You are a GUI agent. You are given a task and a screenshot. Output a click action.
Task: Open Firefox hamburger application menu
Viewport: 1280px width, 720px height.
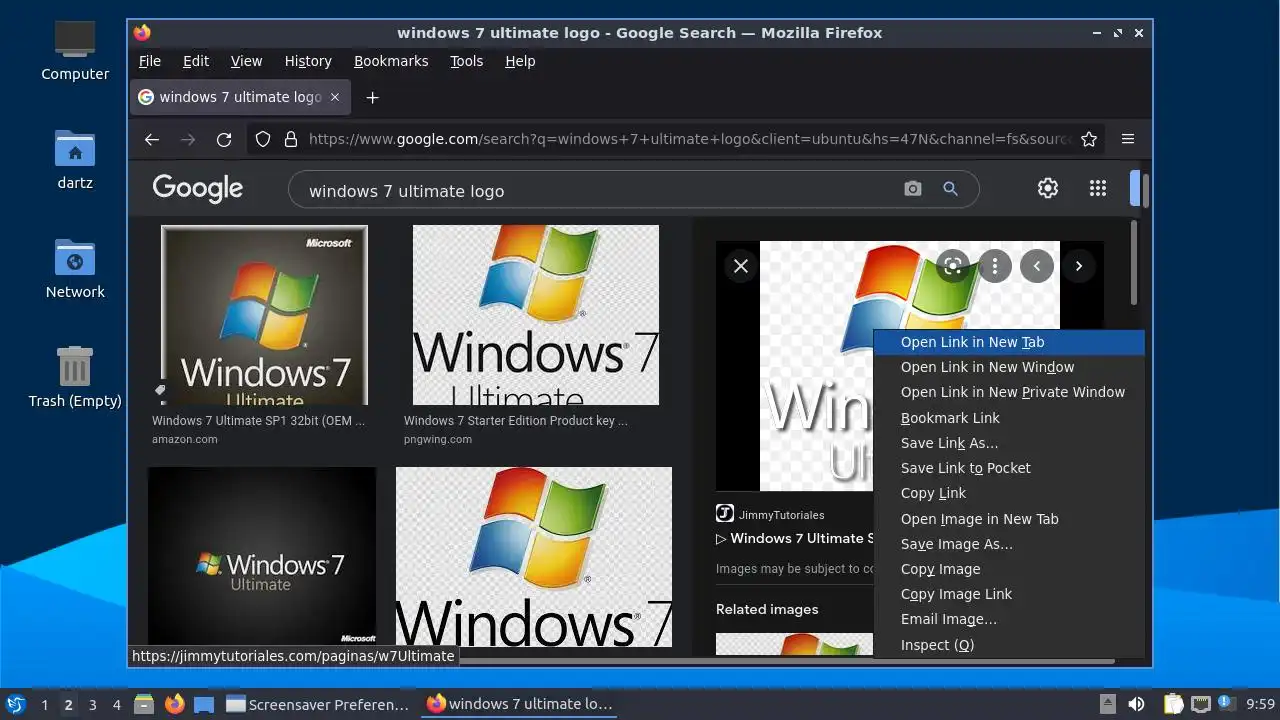pyautogui.click(x=1128, y=139)
